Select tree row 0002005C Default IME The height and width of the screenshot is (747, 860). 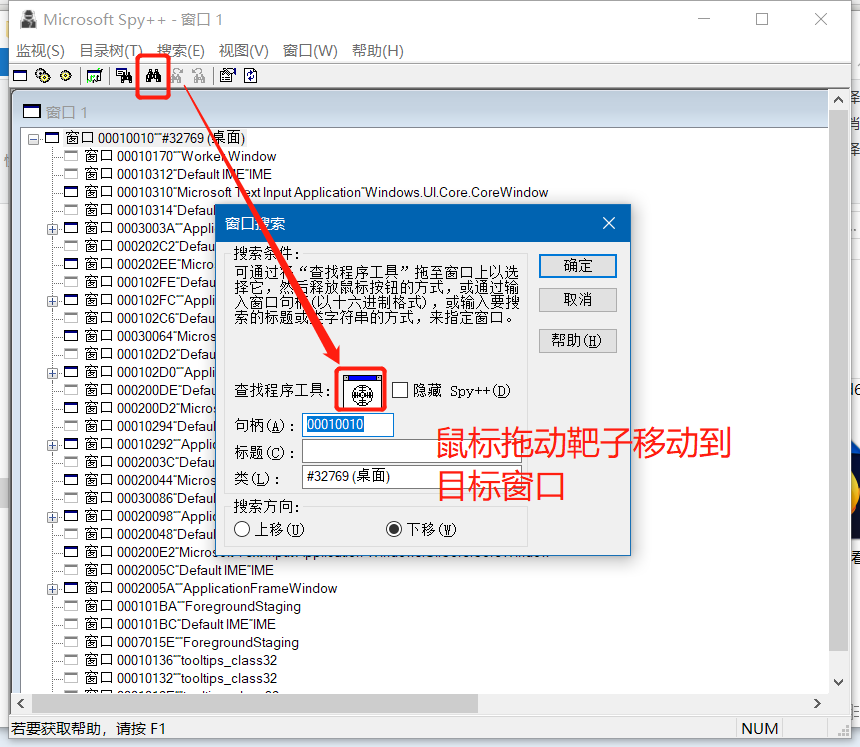pos(179,570)
